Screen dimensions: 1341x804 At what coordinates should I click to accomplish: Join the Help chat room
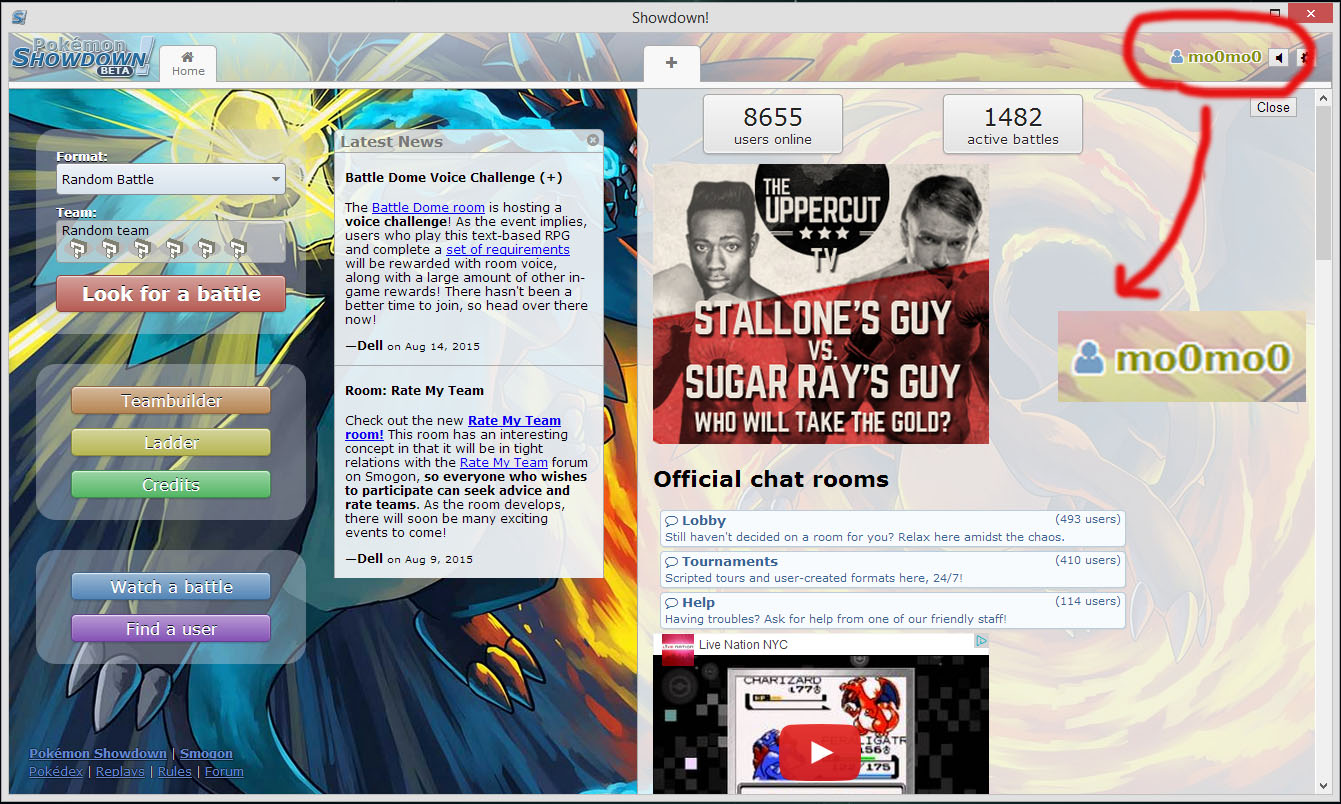point(893,611)
